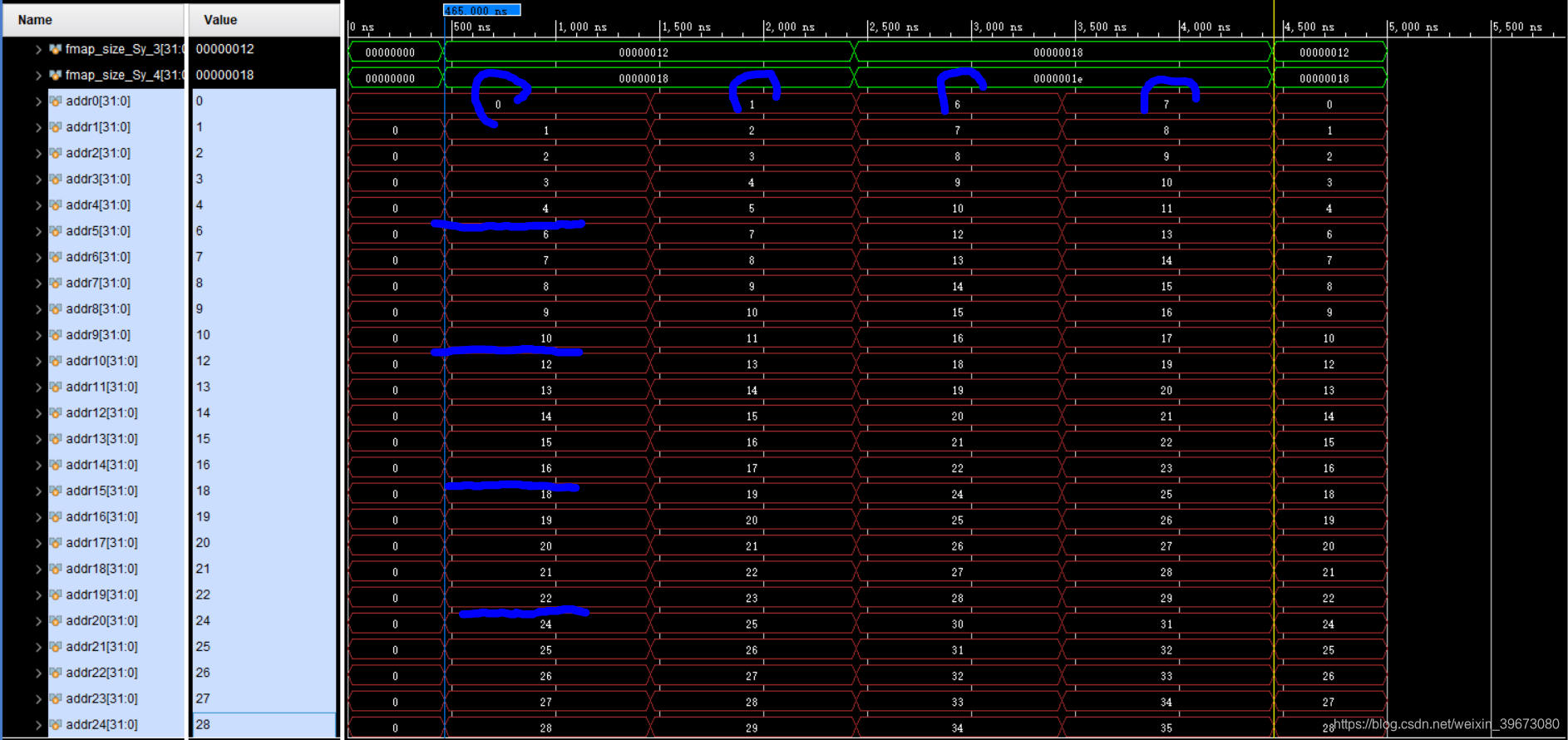Image resolution: width=1568 pixels, height=740 pixels.
Task: Click the 2,500 ns mark on time ruler
Action: pyautogui.click(x=894, y=27)
